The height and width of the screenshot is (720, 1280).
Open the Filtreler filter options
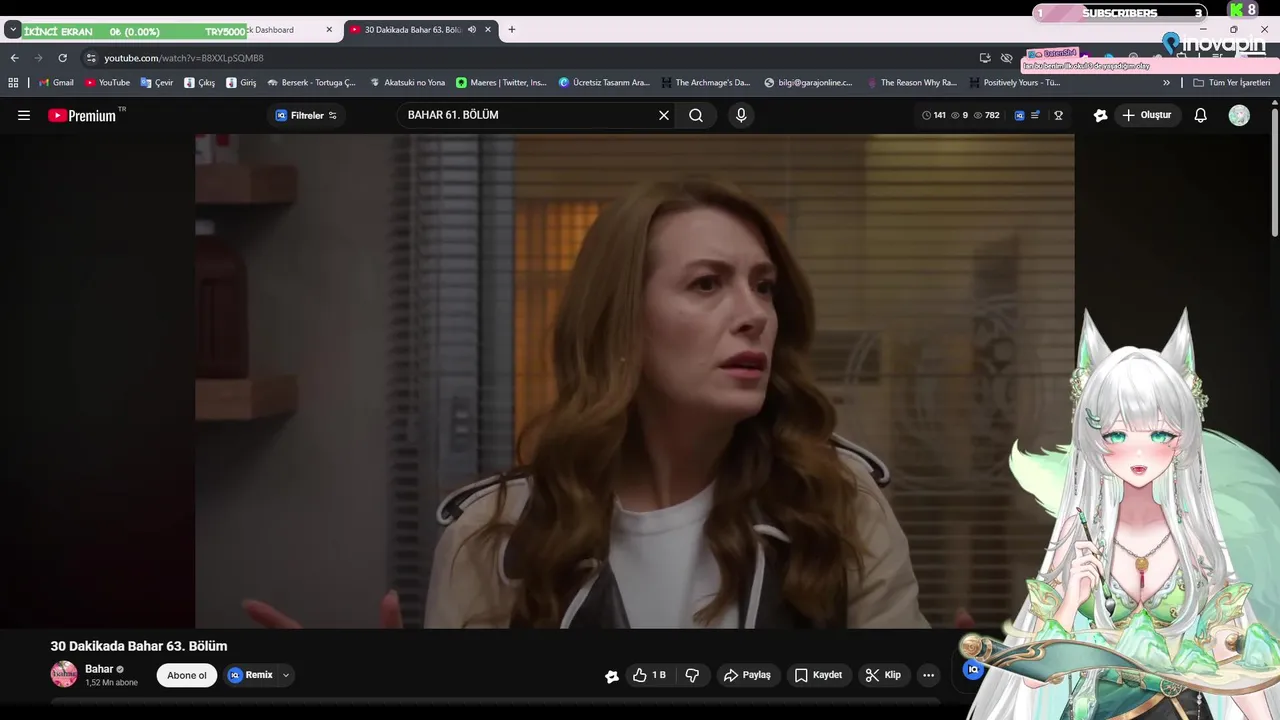306,115
